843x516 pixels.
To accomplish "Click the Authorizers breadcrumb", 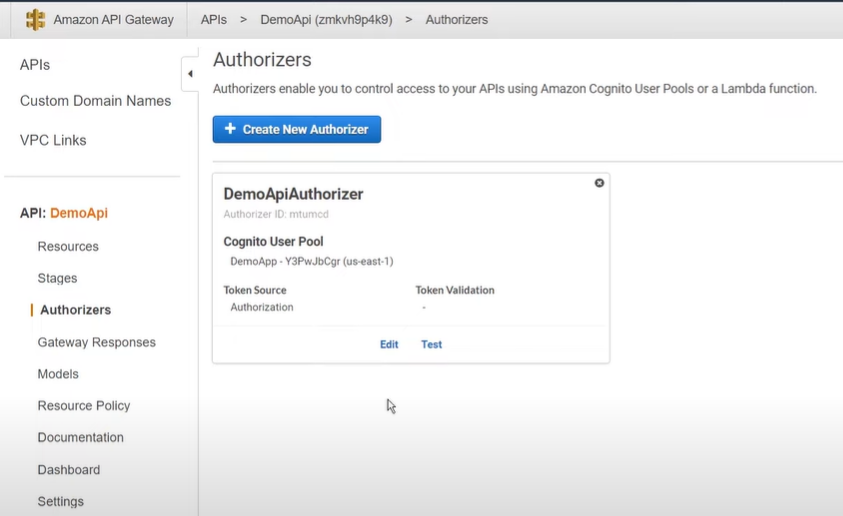I will point(457,20).
